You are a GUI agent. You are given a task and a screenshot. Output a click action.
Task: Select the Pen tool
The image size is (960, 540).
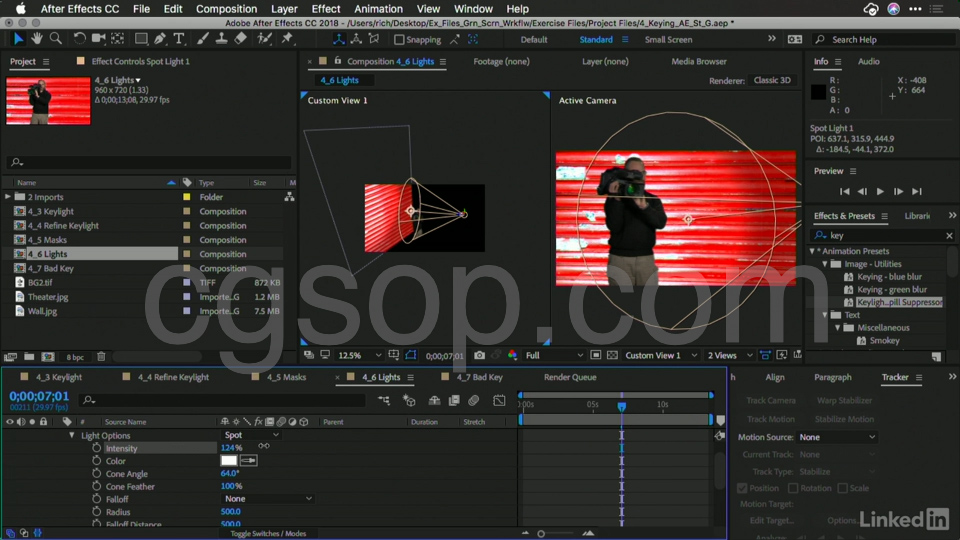[x=160, y=39]
